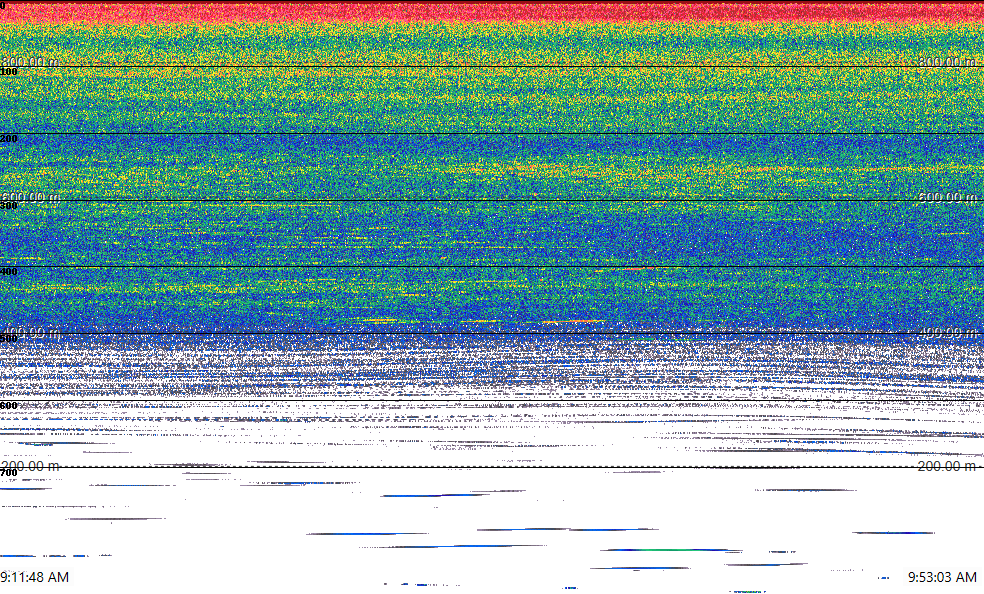This screenshot has height=594, width=984.
Task: Select the 500 depth scale label
Action: coord(9,339)
